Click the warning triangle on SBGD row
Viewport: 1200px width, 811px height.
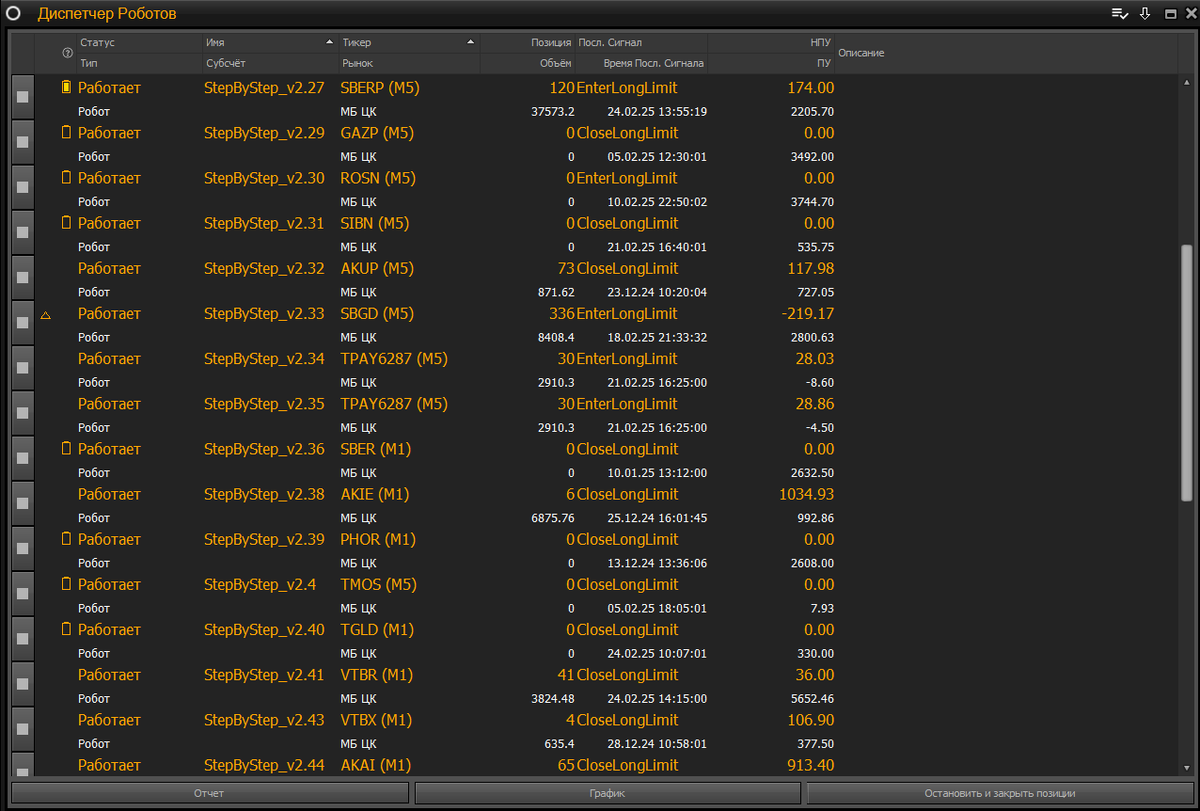click(45, 315)
